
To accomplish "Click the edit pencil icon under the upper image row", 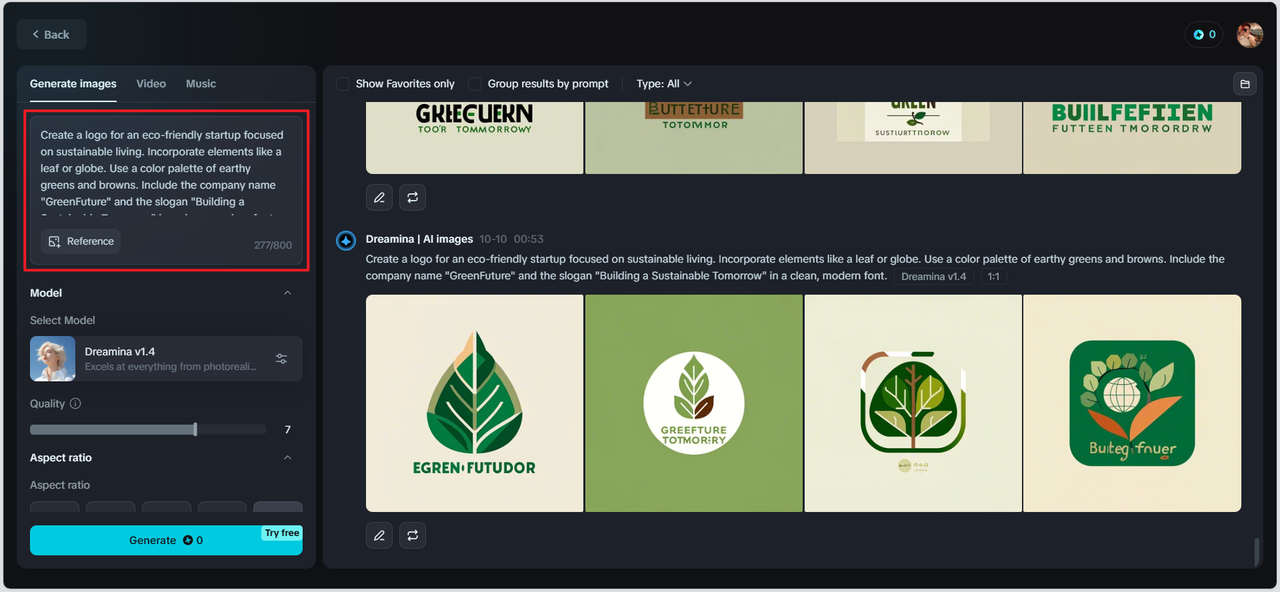I will pos(379,197).
